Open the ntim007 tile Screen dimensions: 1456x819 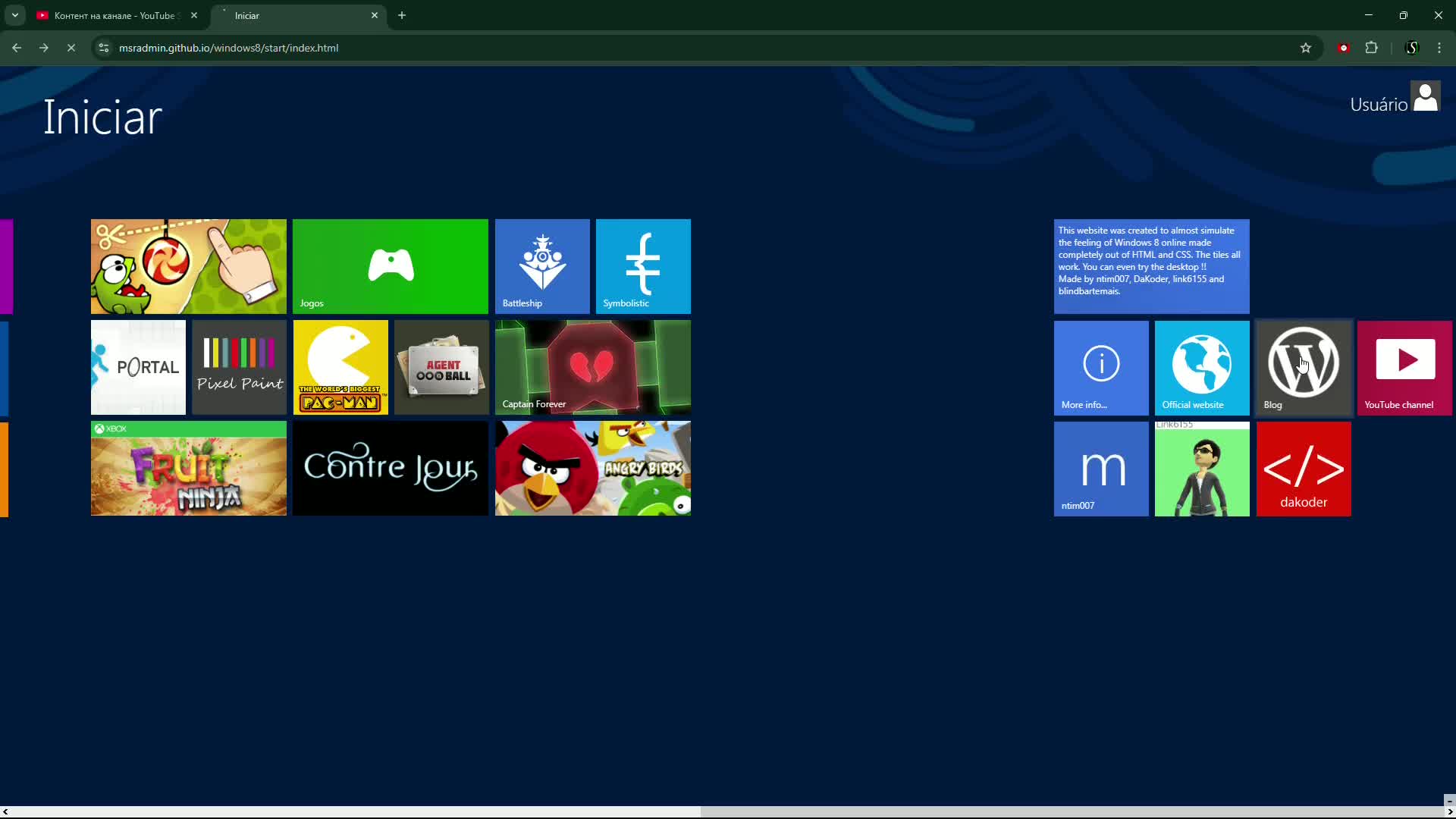(1101, 469)
